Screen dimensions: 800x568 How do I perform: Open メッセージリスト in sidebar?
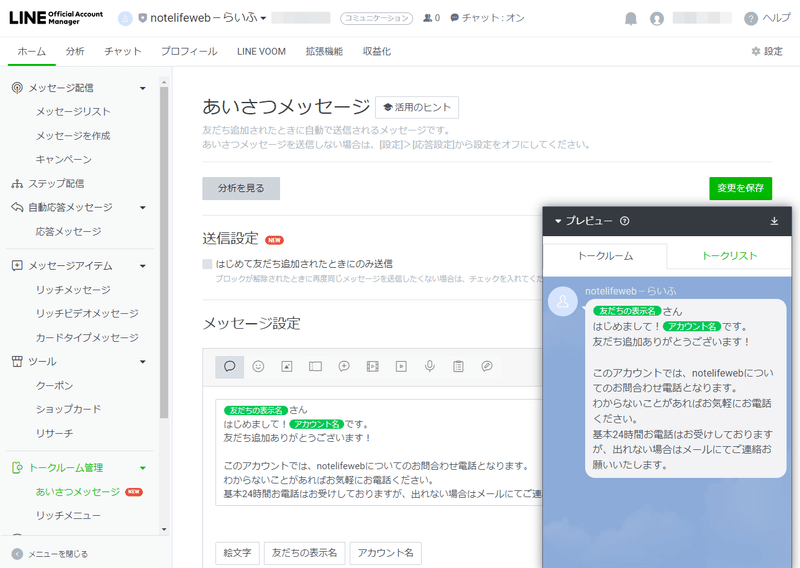point(73,112)
